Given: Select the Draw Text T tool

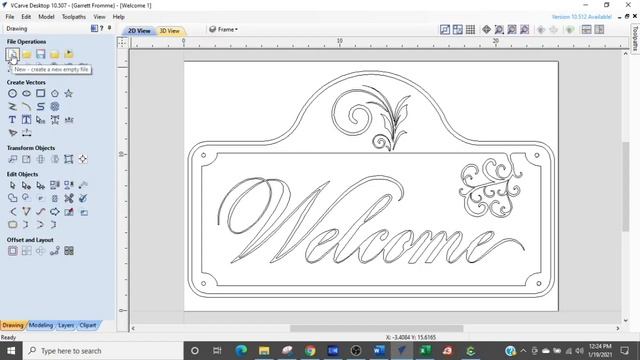Looking at the screenshot, I should coord(12,120).
